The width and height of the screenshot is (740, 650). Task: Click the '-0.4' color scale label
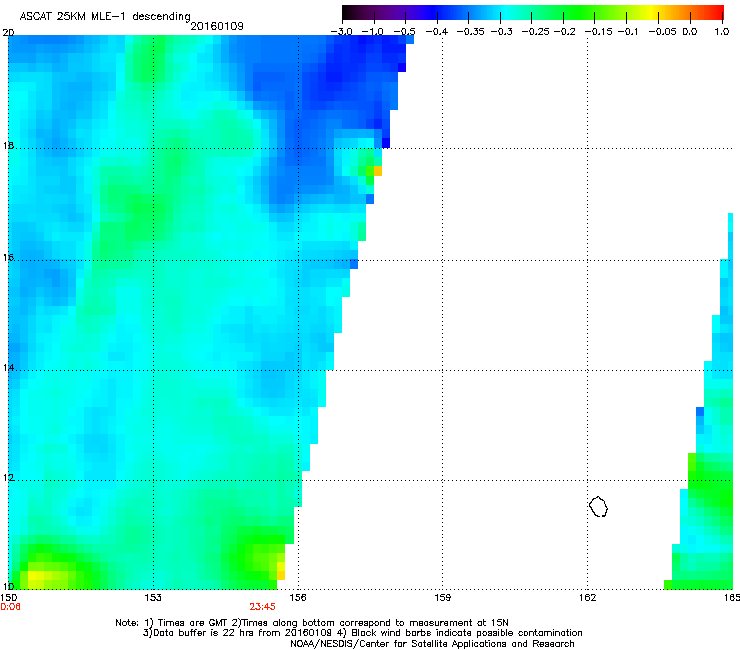click(x=437, y=32)
